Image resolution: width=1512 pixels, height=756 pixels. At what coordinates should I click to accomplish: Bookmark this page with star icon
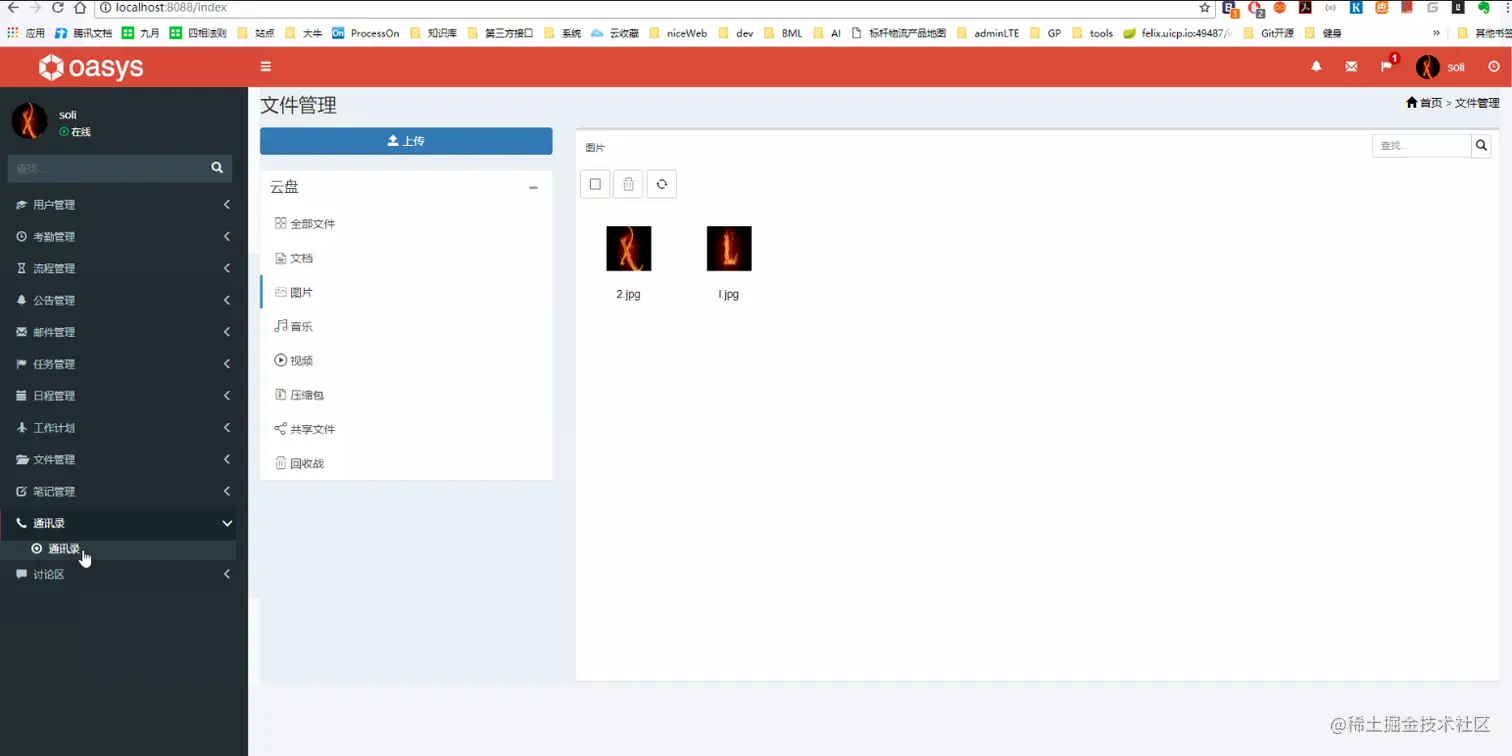(x=1205, y=8)
